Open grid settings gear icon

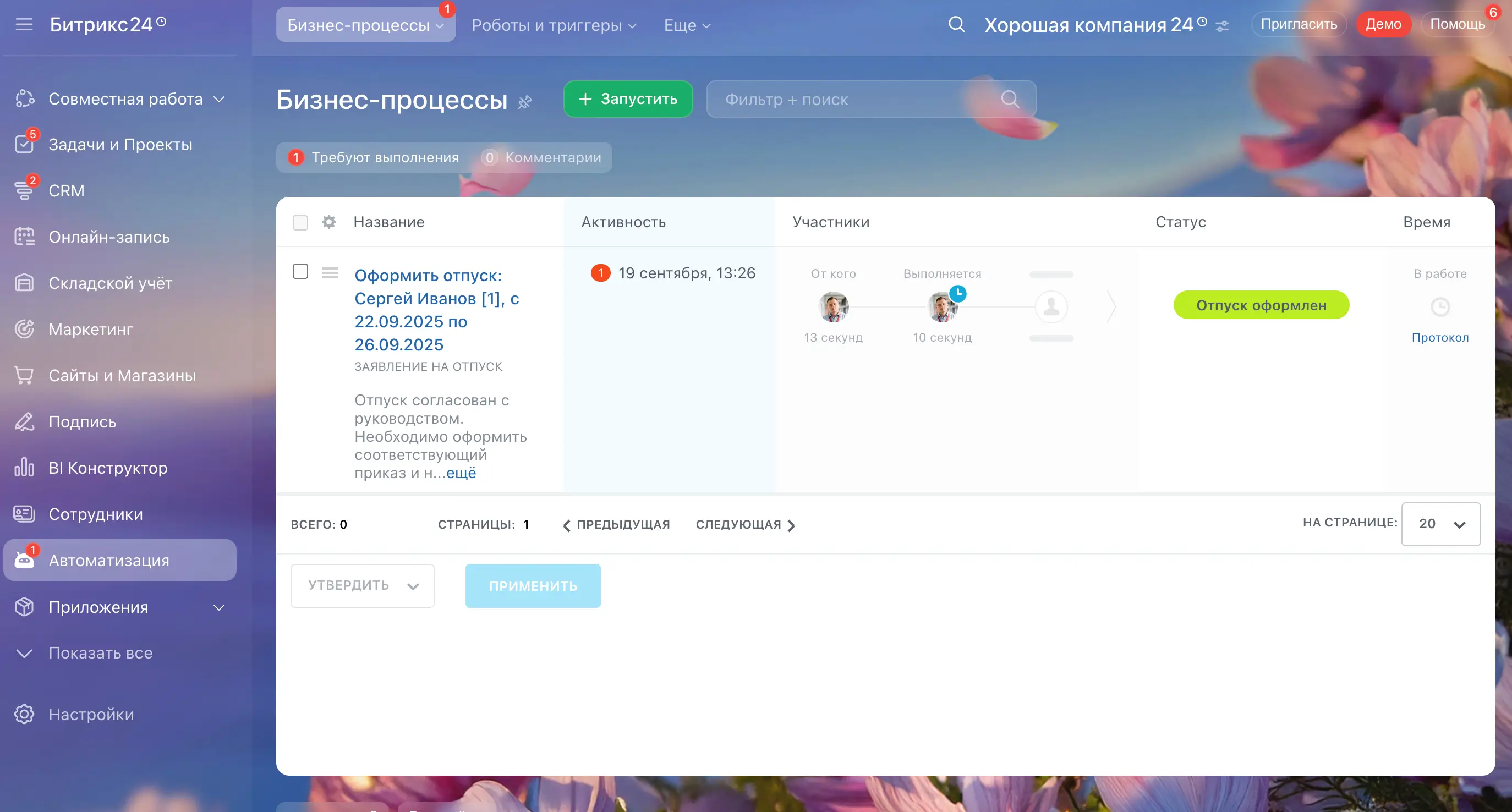[328, 222]
